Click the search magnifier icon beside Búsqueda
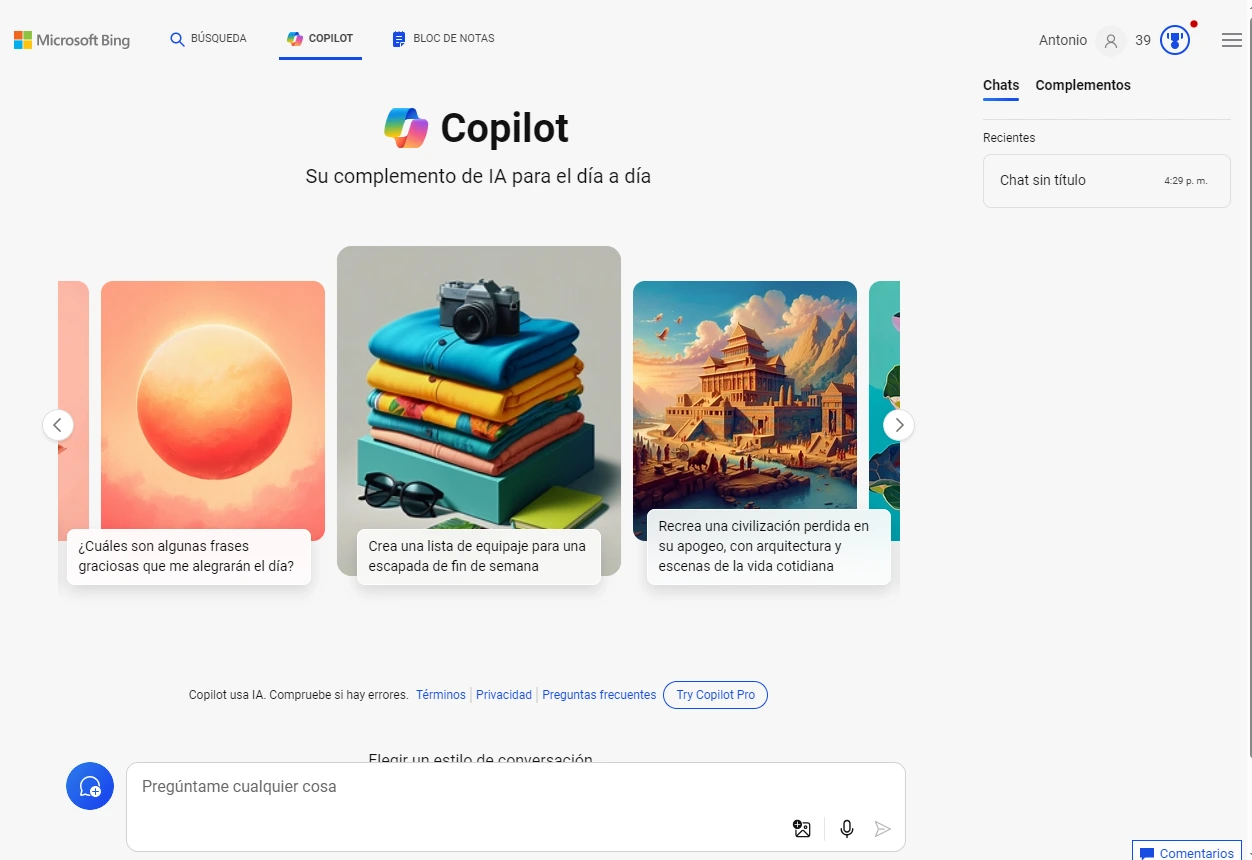Image resolution: width=1252 pixels, height=860 pixels. coord(177,39)
